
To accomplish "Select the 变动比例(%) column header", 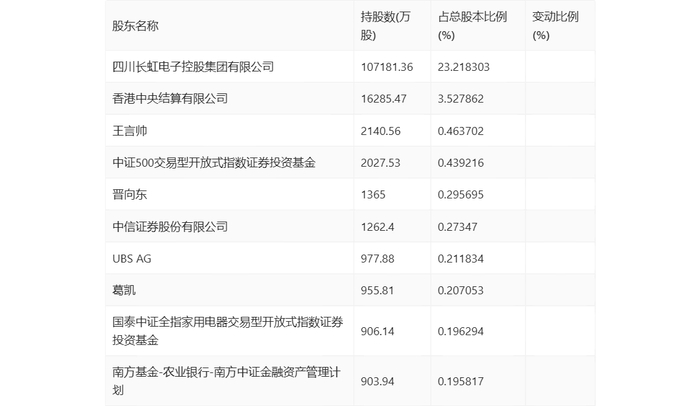I will 555,26.
